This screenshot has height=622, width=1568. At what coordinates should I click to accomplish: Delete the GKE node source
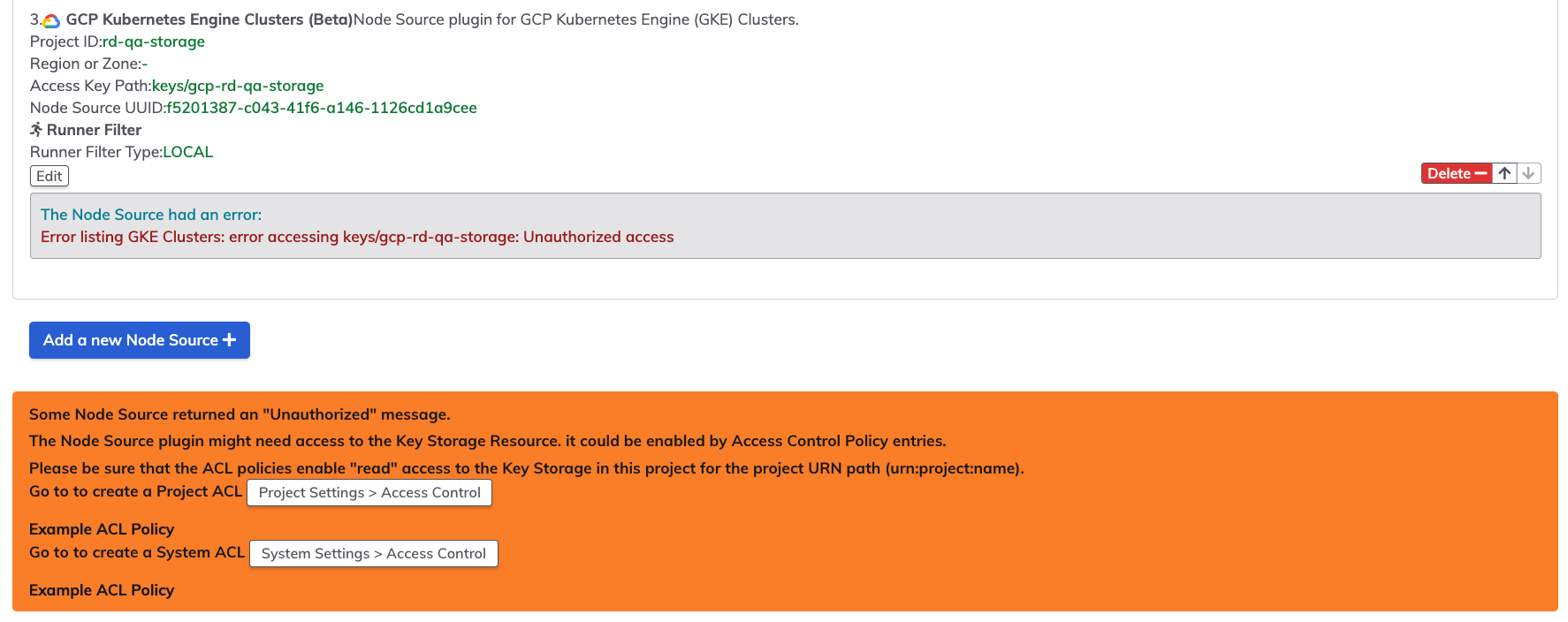point(1457,173)
